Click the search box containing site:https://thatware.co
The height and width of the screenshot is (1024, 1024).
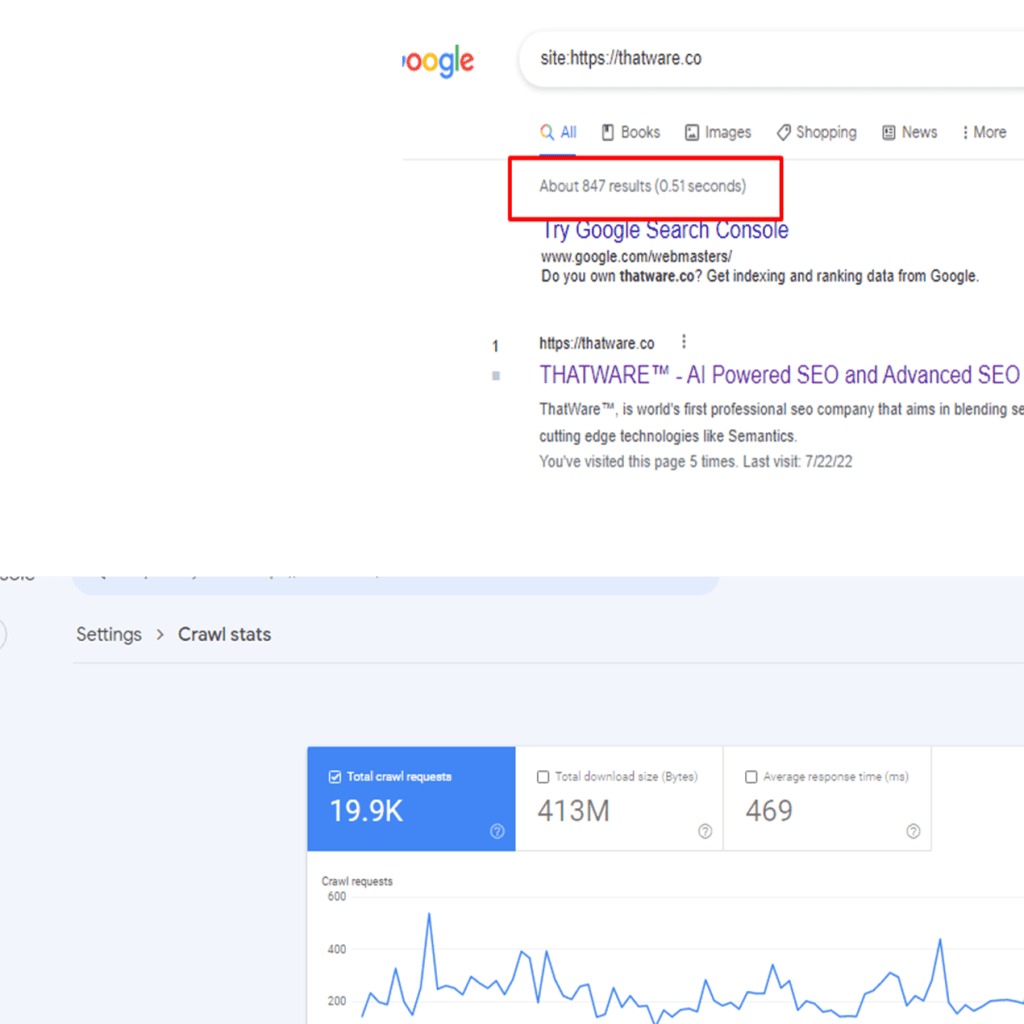pyautogui.click(x=772, y=59)
